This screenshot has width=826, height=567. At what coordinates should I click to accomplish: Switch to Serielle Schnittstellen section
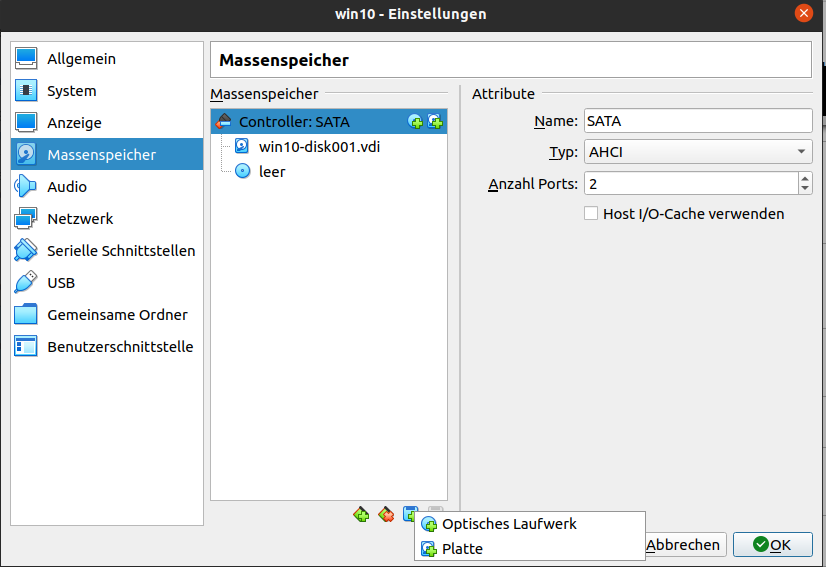[x=121, y=251]
